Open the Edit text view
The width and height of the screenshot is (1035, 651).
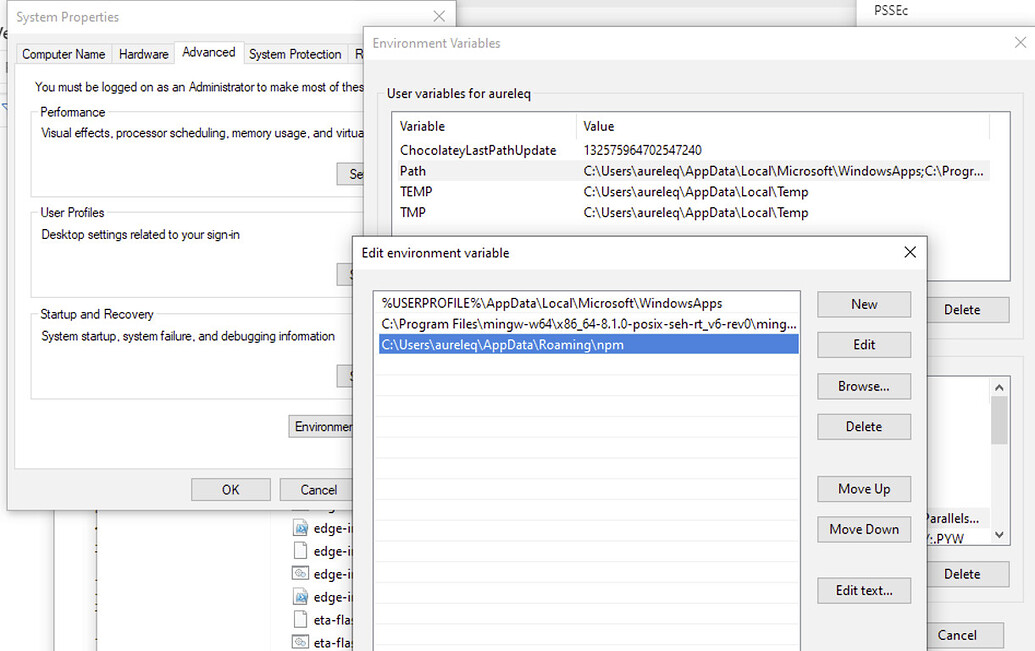[x=863, y=590]
